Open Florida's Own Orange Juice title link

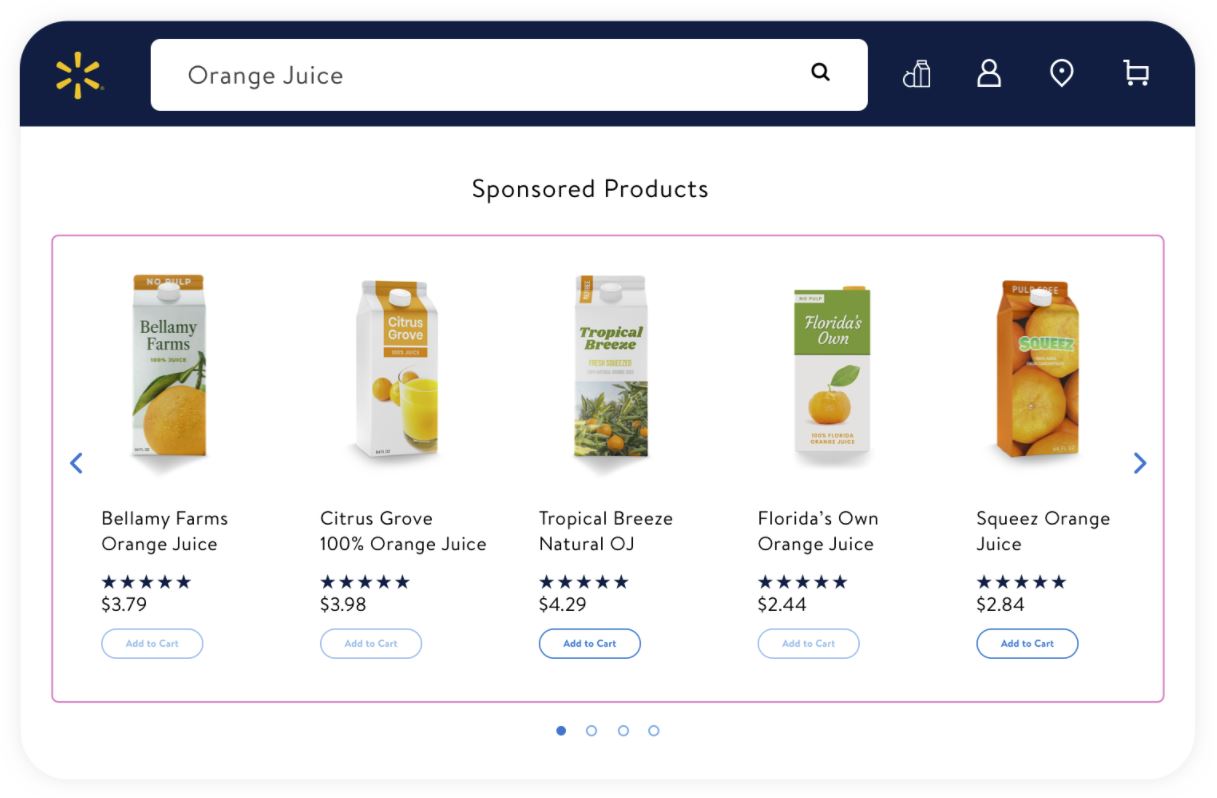pos(817,531)
